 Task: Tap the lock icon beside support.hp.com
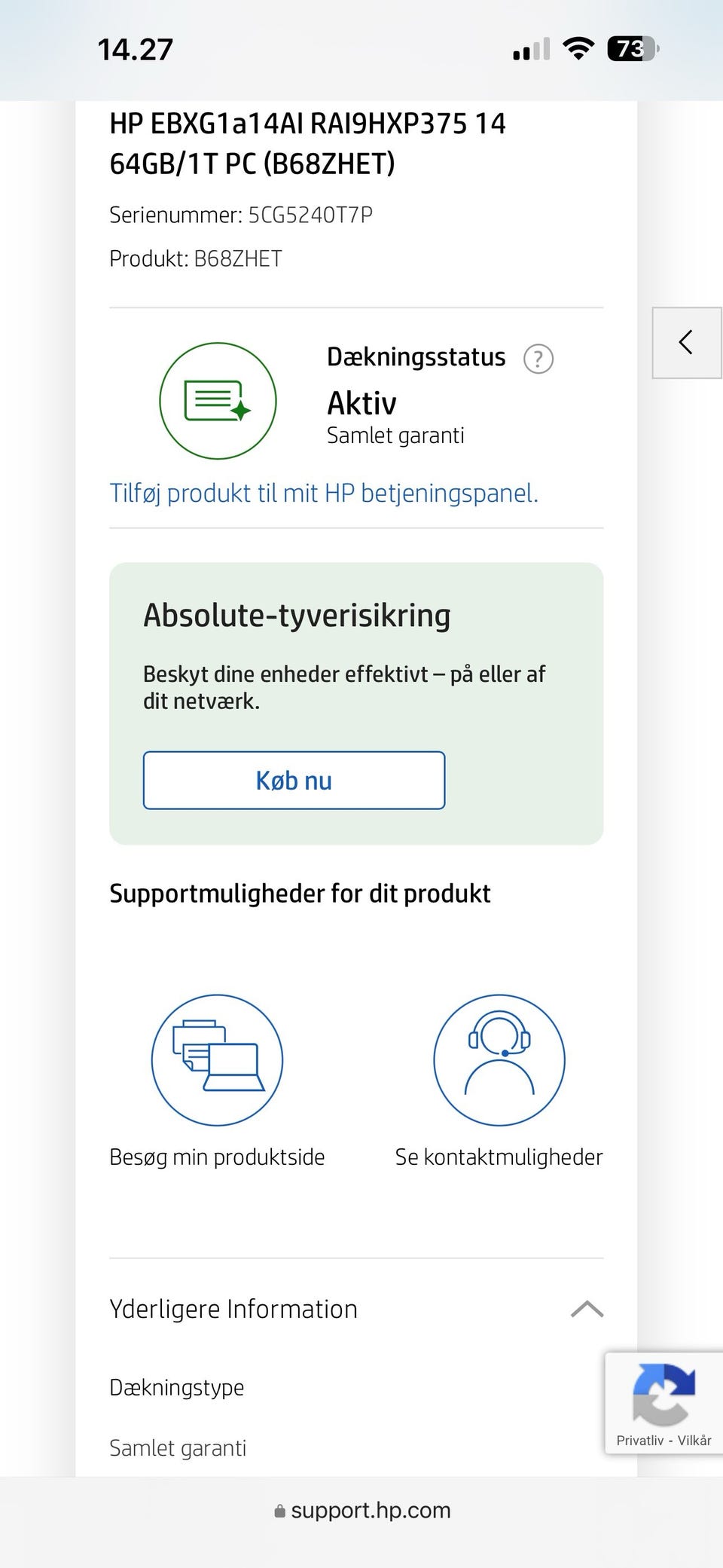click(280, 1511)
